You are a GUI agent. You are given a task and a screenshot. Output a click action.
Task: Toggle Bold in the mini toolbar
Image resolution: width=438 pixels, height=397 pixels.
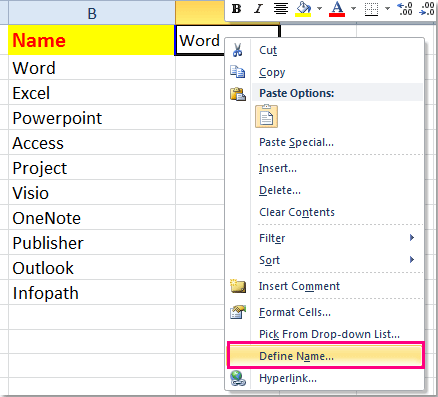(x=236, y=9)
